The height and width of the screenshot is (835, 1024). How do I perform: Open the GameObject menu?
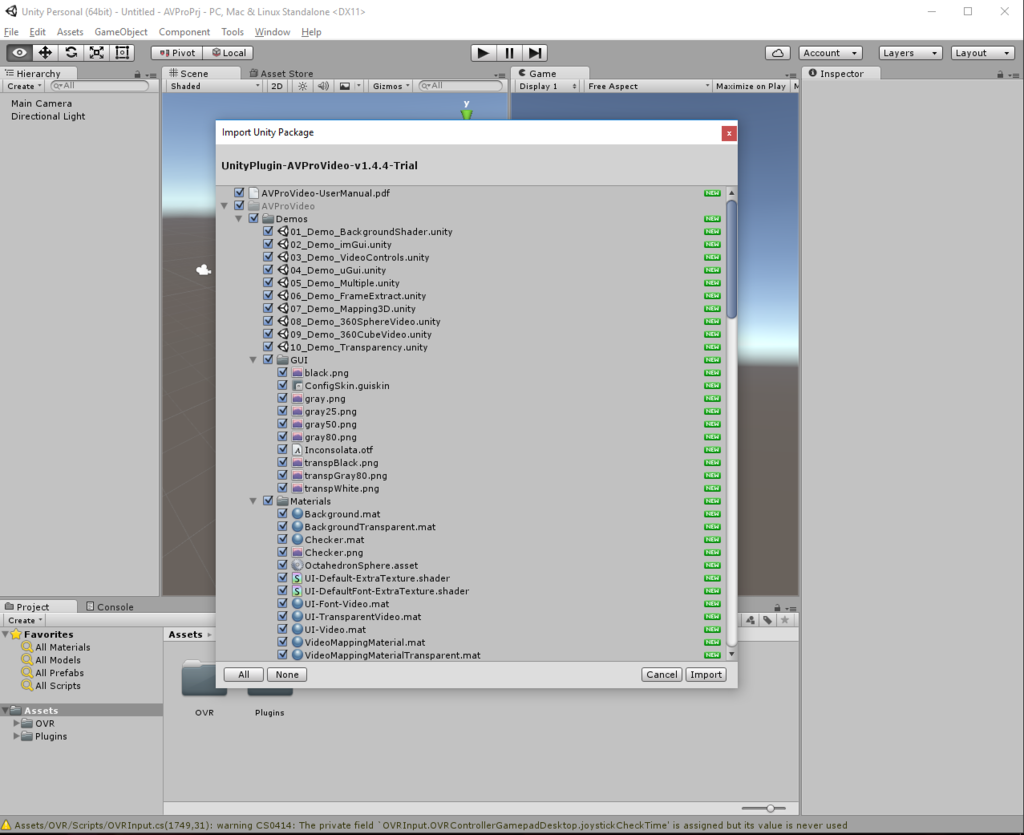(121, 32)
